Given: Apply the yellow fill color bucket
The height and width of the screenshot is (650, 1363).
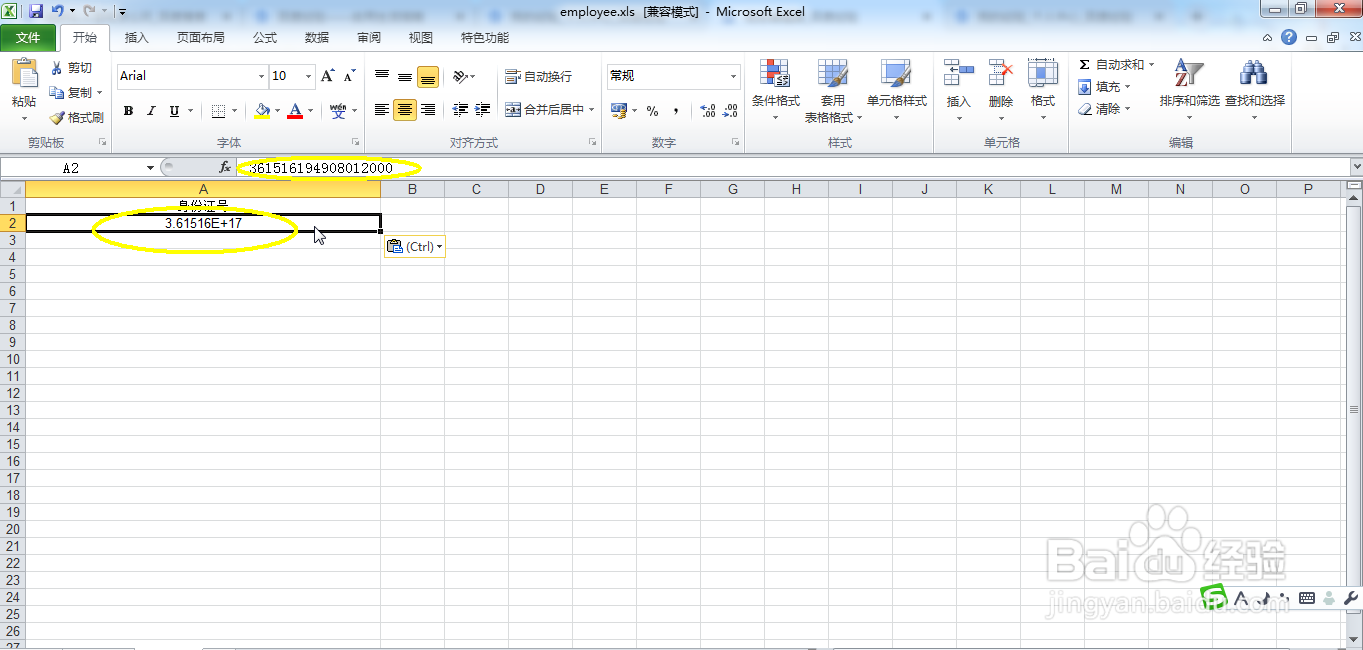Looking at the screenshot, I should pos(262,111).
